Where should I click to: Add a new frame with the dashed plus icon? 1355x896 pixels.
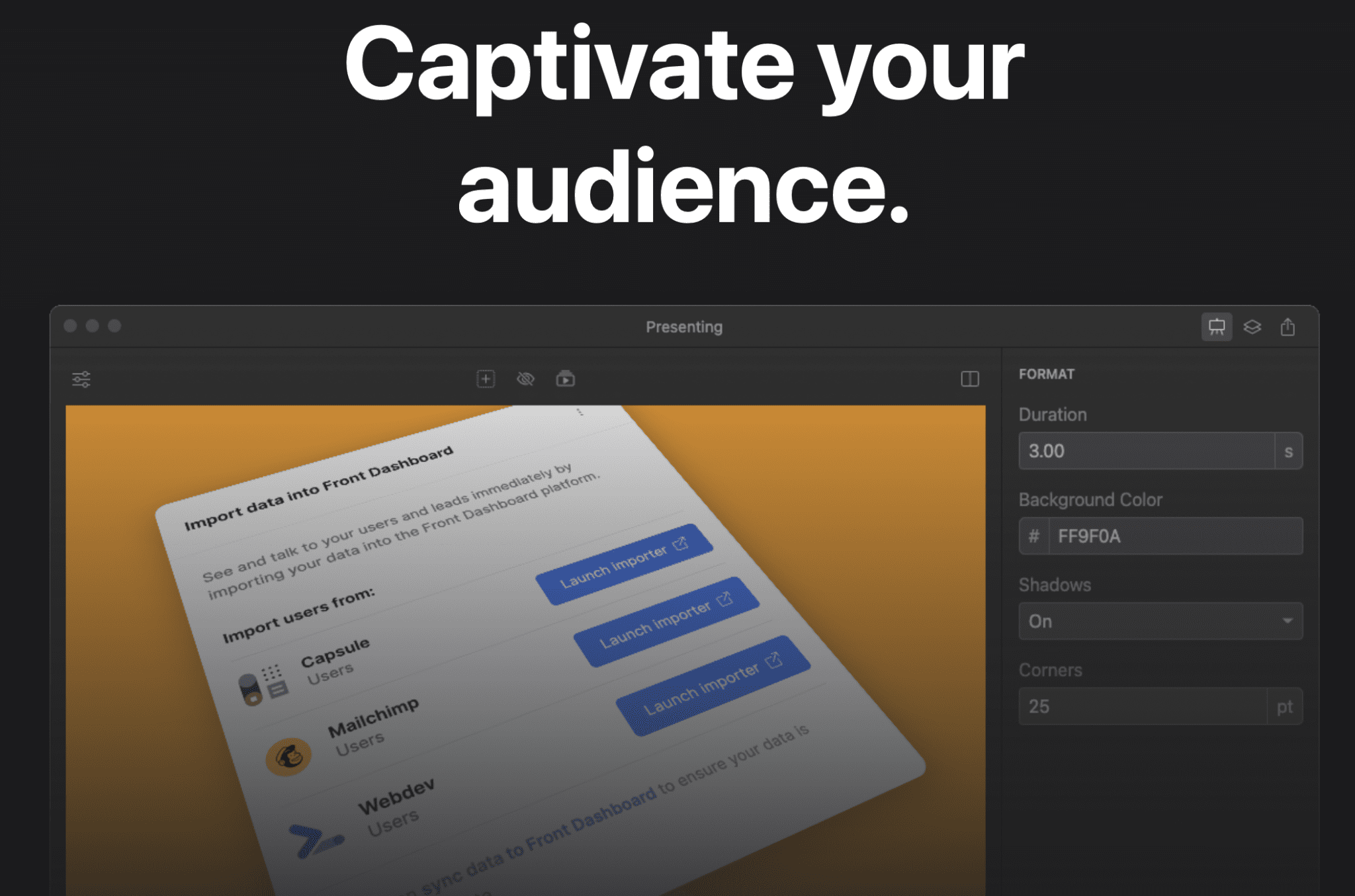point(486,379)
